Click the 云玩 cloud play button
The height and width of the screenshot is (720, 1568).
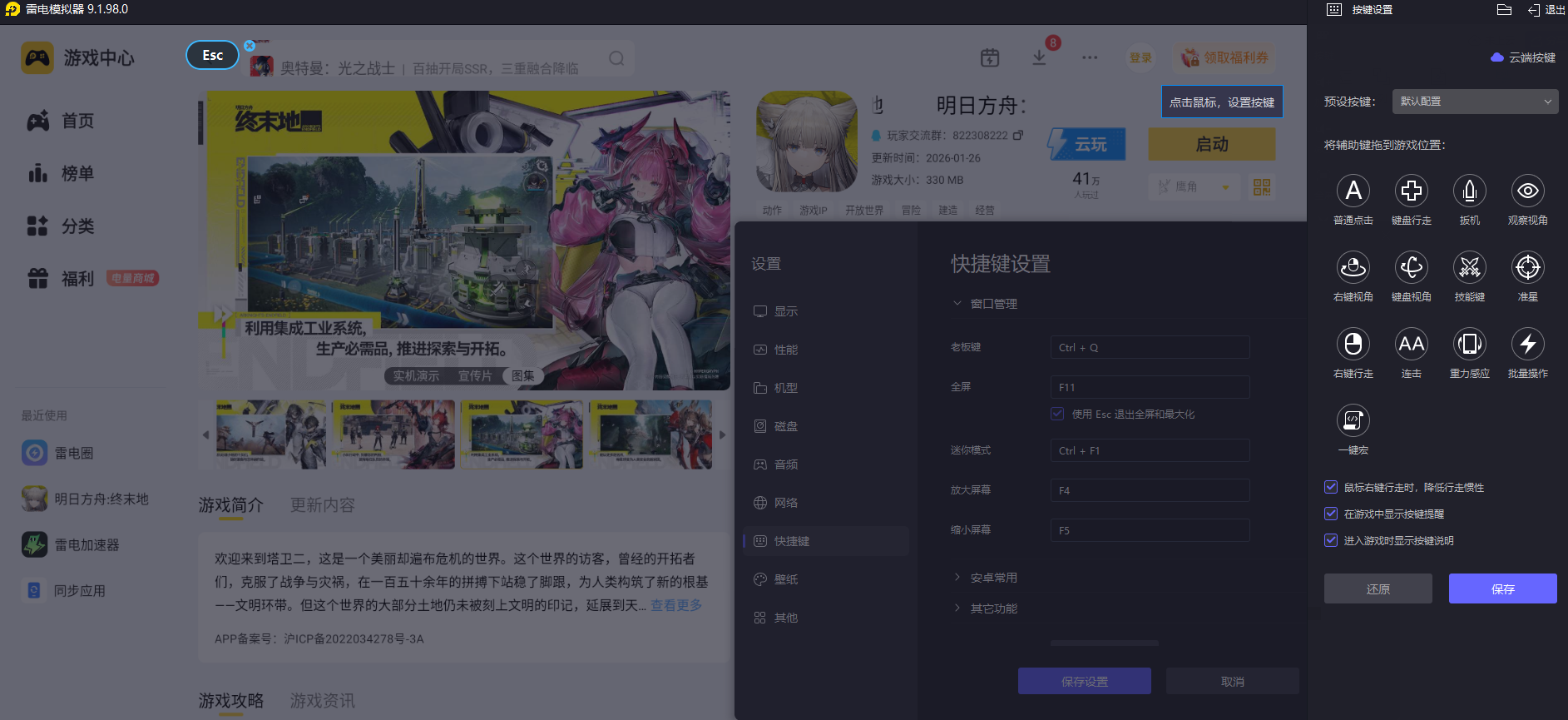[x=1086, y=144]
